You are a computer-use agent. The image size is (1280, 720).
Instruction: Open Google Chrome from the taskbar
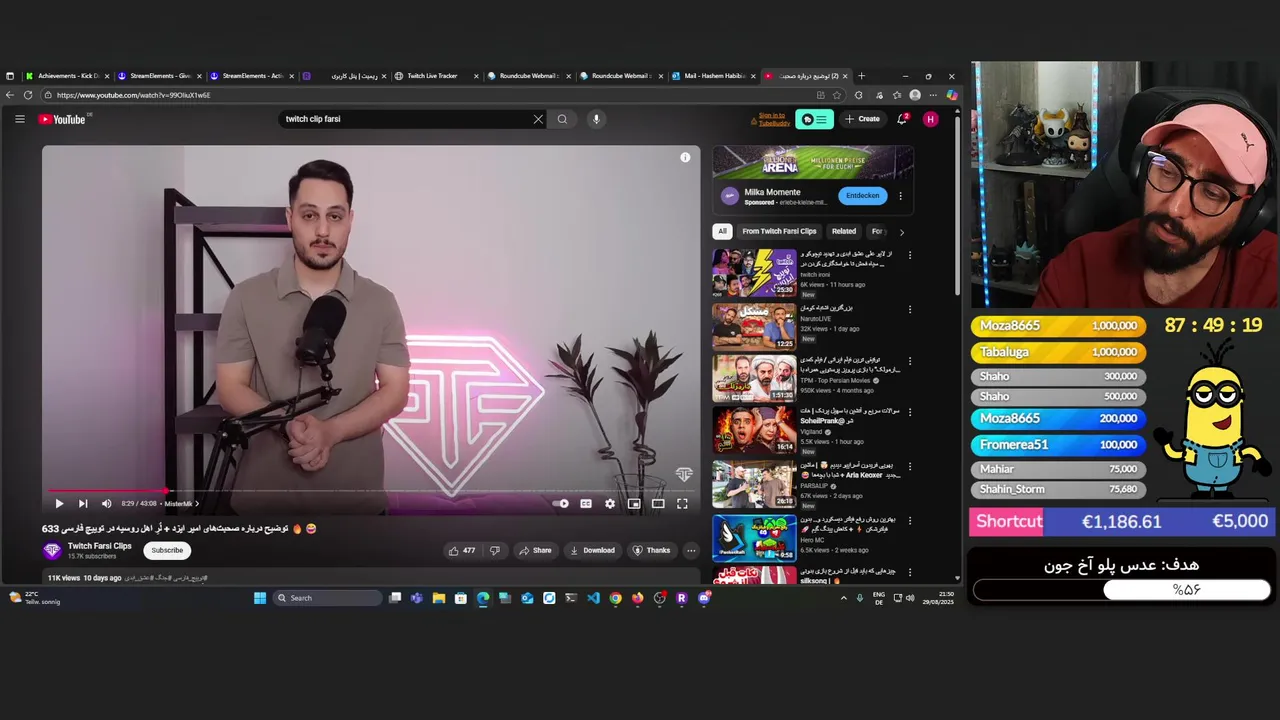pyautogui.click(x=615, y=598)
